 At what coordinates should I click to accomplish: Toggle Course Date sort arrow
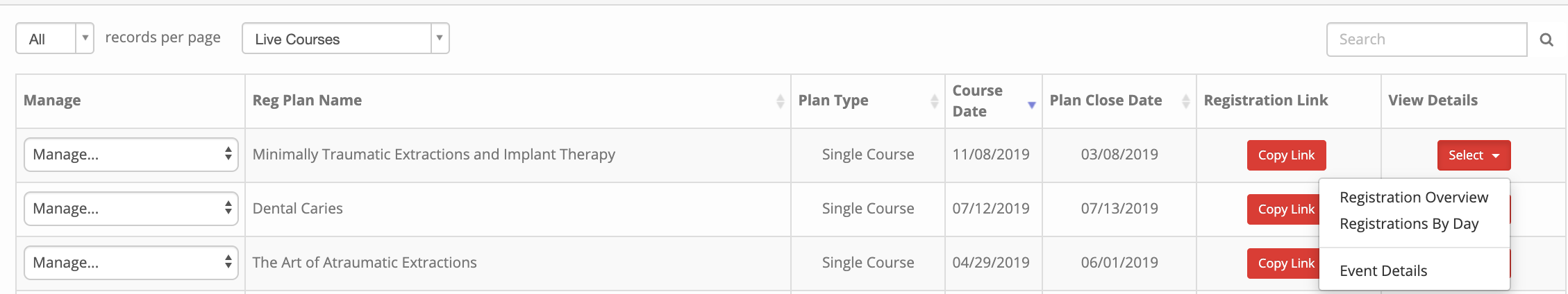1031,105
